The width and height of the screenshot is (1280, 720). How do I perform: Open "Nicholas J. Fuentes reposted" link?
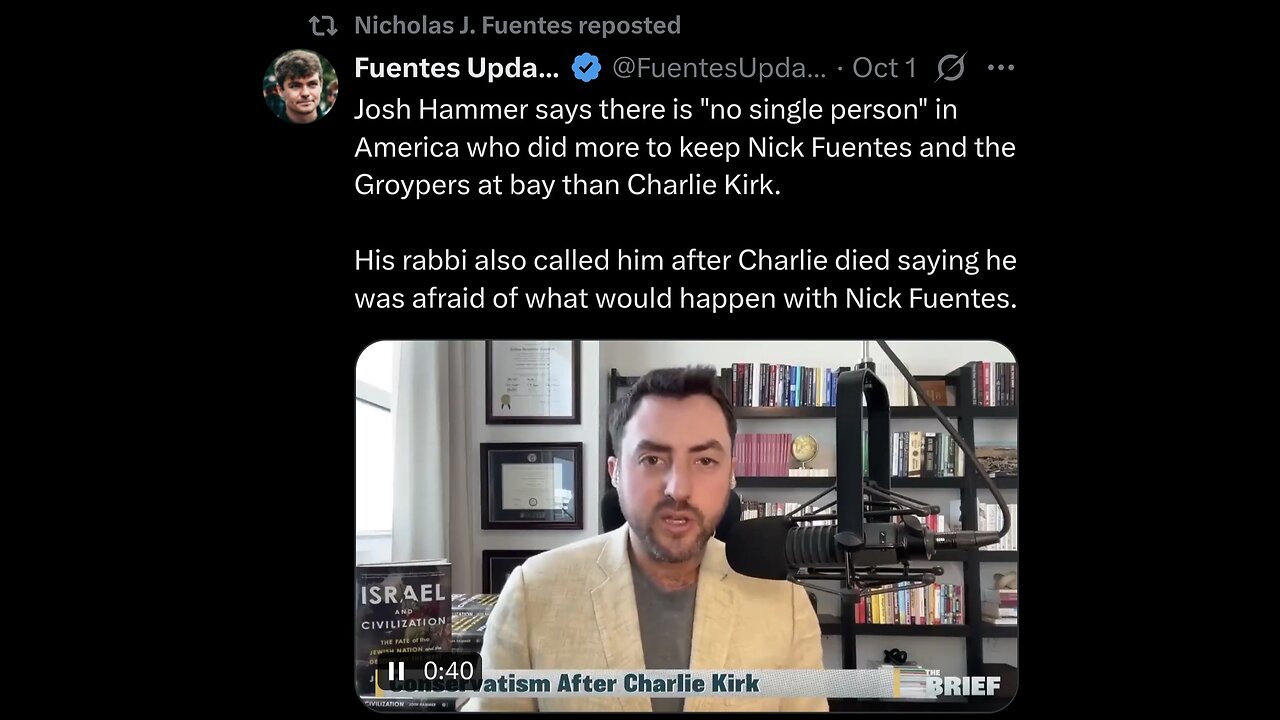tap(517, 26)
